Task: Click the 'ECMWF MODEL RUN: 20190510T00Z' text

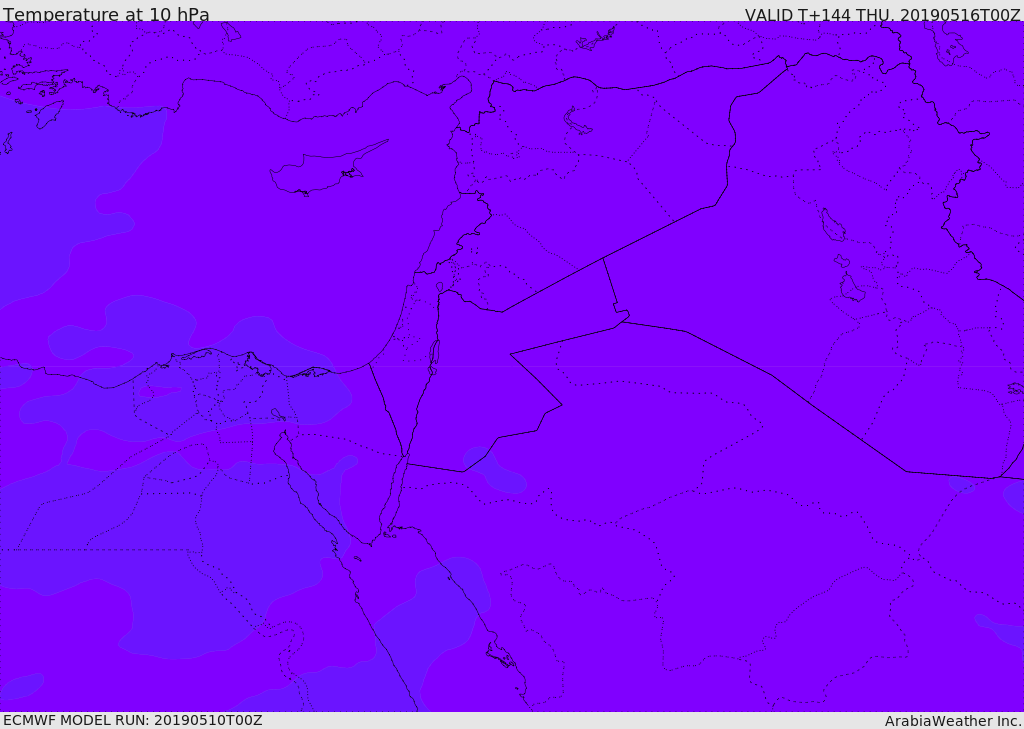Action: [133, 720]
